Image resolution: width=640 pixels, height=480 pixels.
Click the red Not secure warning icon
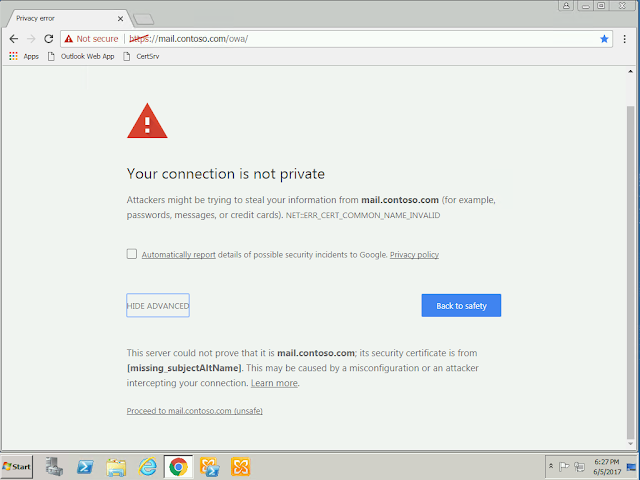pos(69,39)
